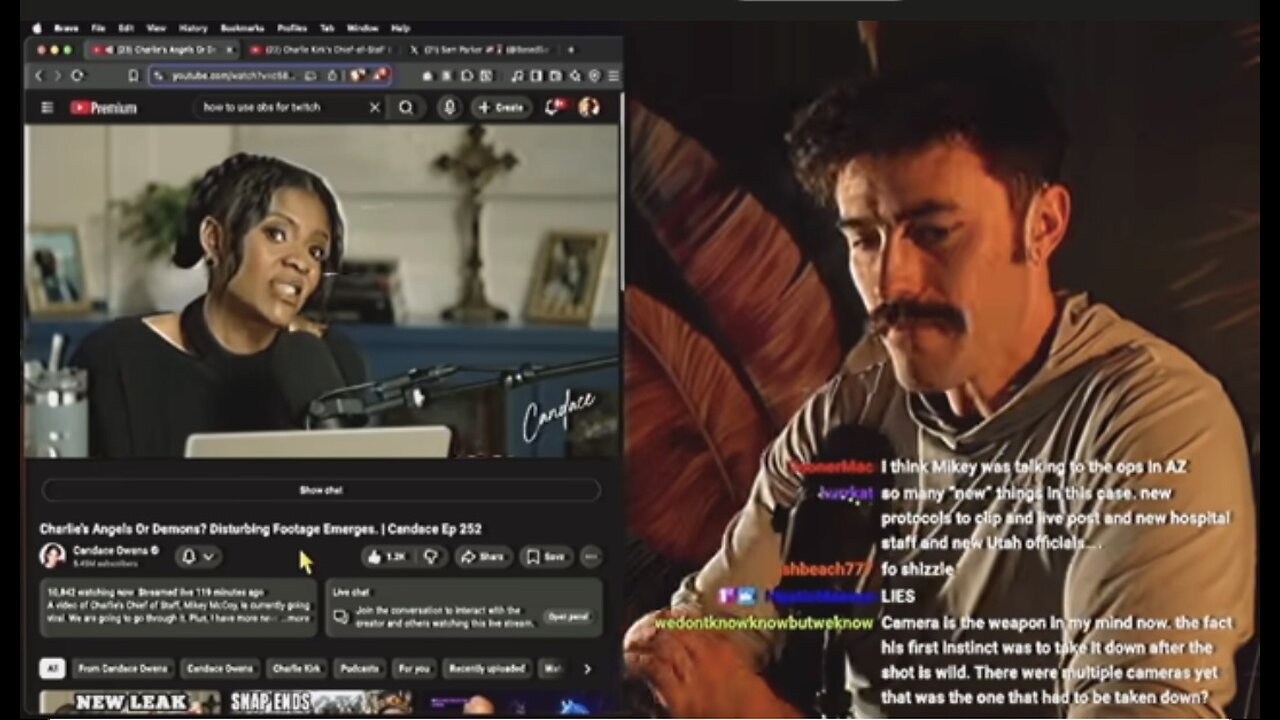Click the browser address bar URL
Viewport: 1280px width, 720px height.
click(x=231, y=75)
